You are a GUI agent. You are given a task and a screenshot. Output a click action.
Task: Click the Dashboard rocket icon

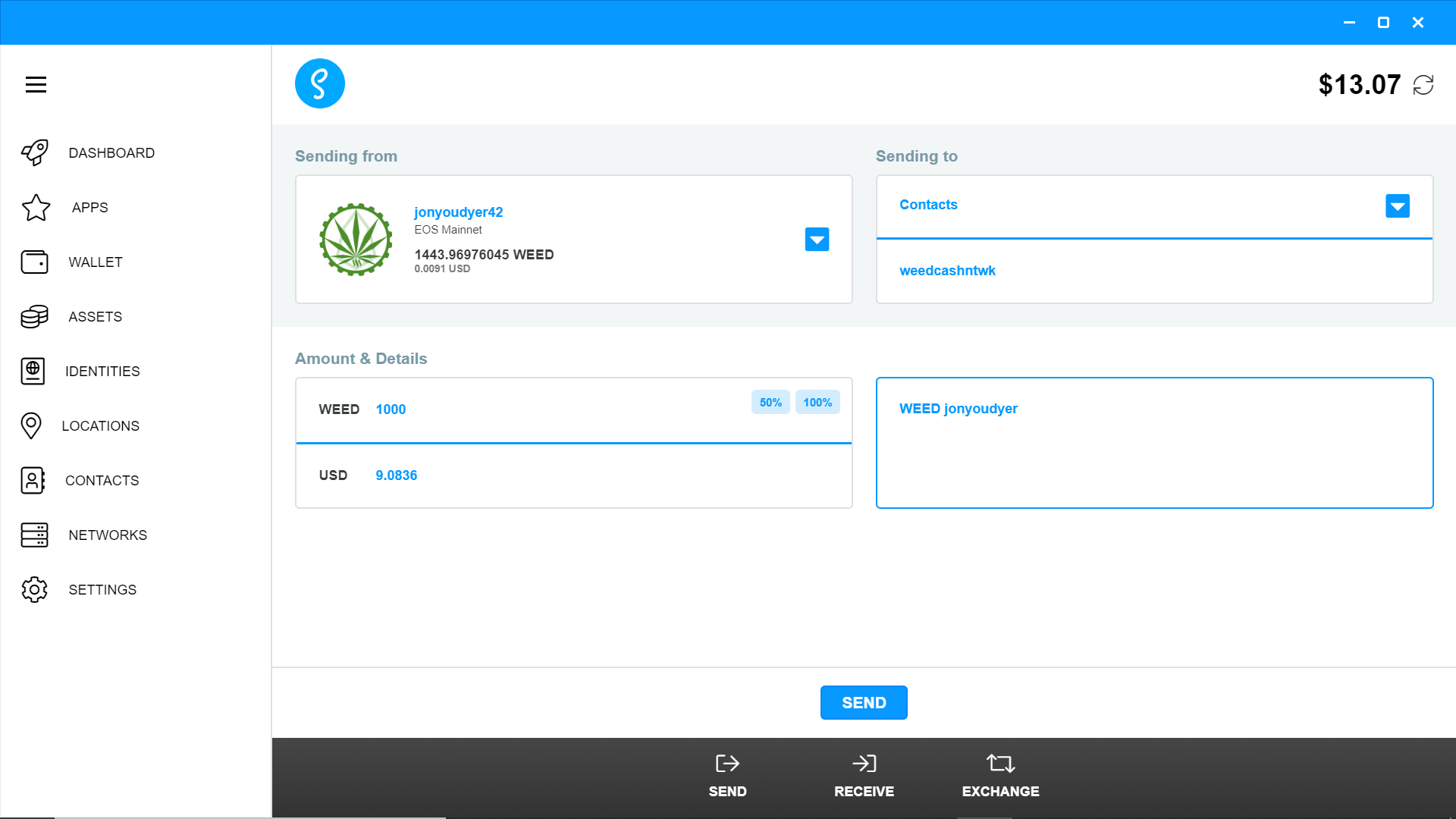[35, 152]
